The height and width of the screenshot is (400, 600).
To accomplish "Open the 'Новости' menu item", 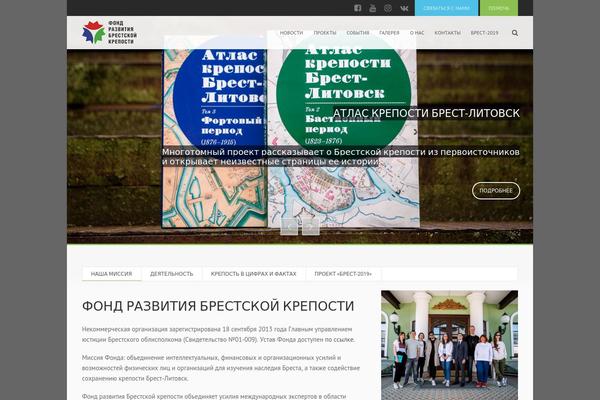I will pyautogui.click(x=291, y=33).
